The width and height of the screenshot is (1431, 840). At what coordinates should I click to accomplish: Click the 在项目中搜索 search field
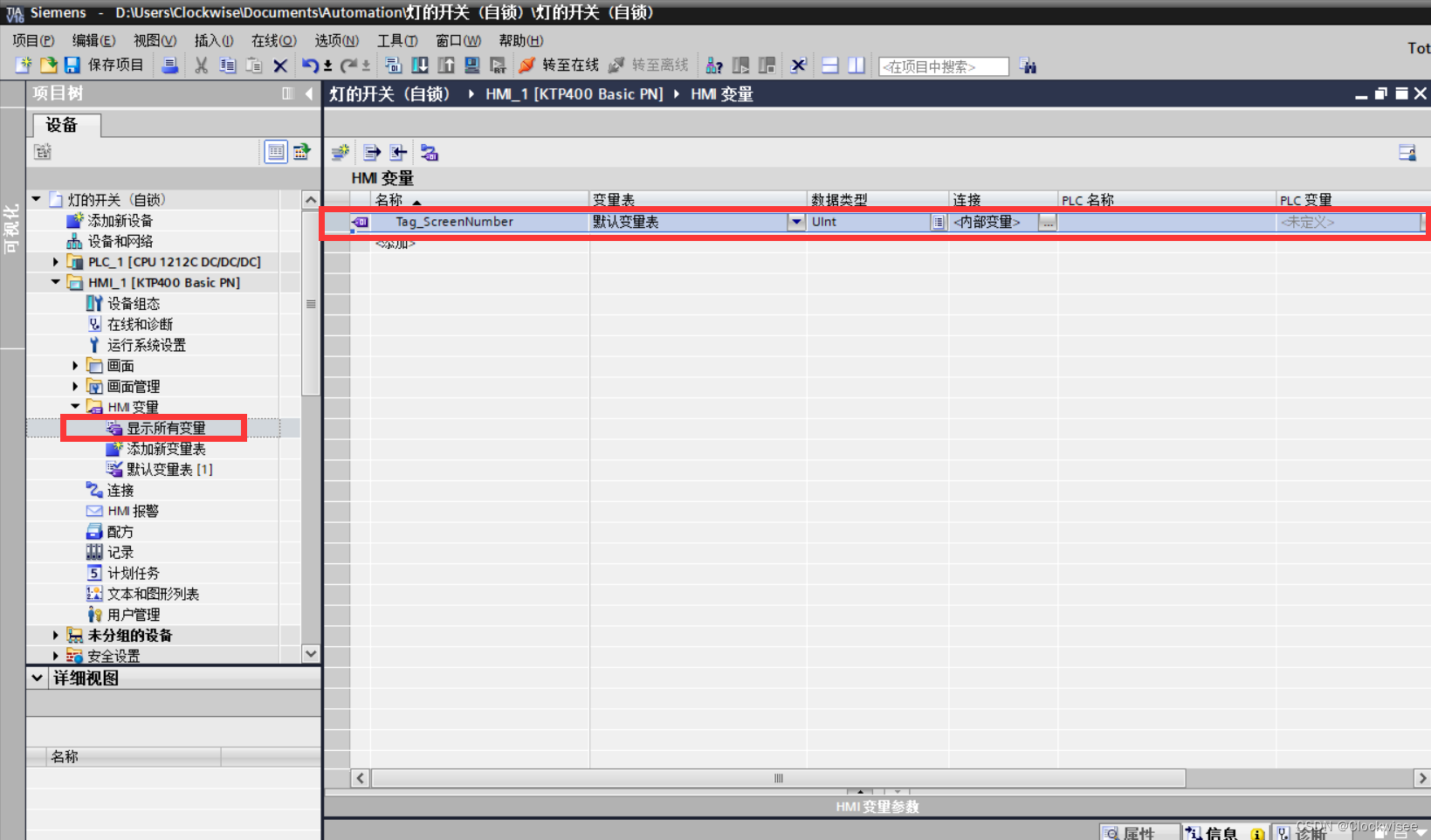click(x=944, y=66)
